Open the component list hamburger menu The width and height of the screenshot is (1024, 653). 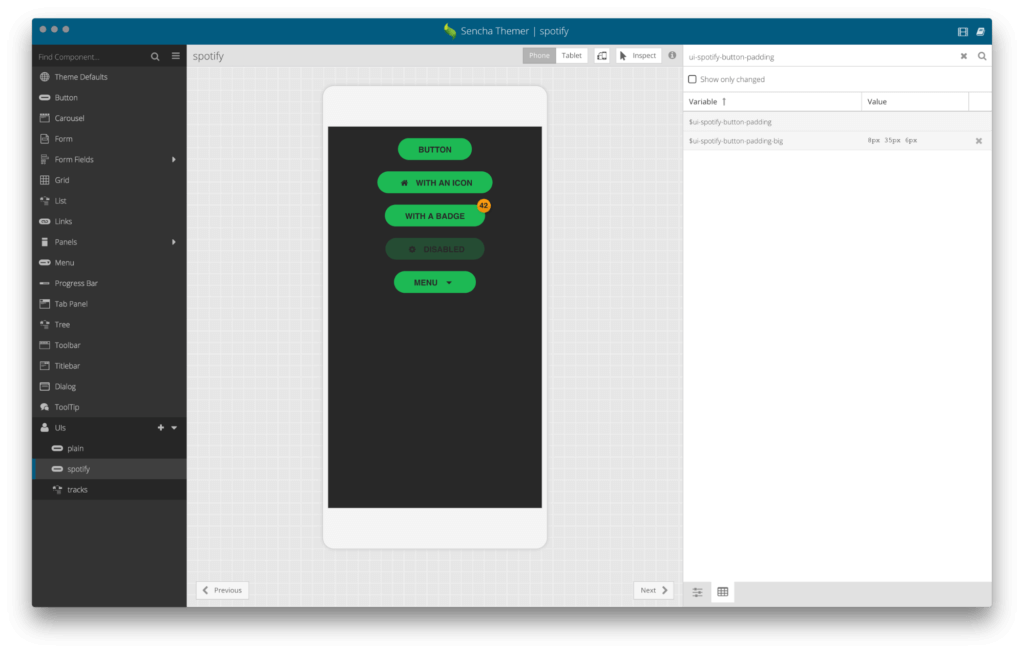(176, 56)
